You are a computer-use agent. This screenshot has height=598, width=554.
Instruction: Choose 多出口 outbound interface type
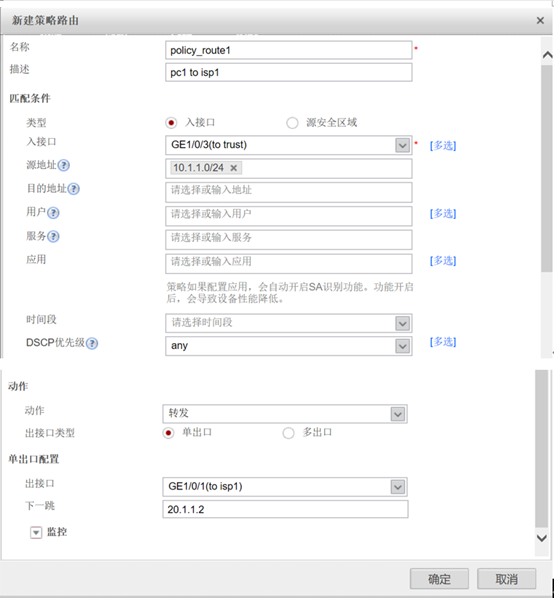pos(288,433)
